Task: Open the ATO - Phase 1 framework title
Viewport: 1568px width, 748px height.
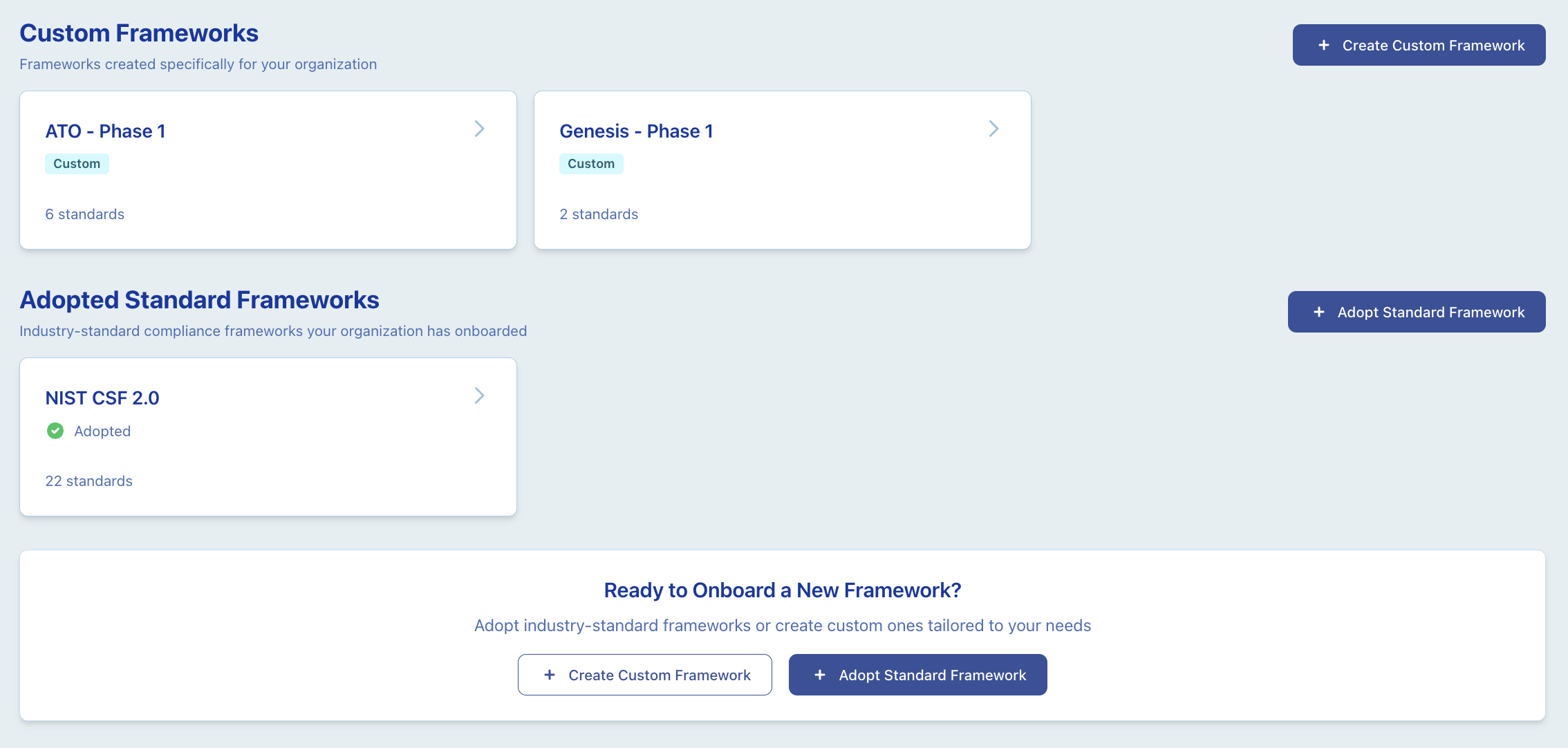Action: (x=106, y=131)
